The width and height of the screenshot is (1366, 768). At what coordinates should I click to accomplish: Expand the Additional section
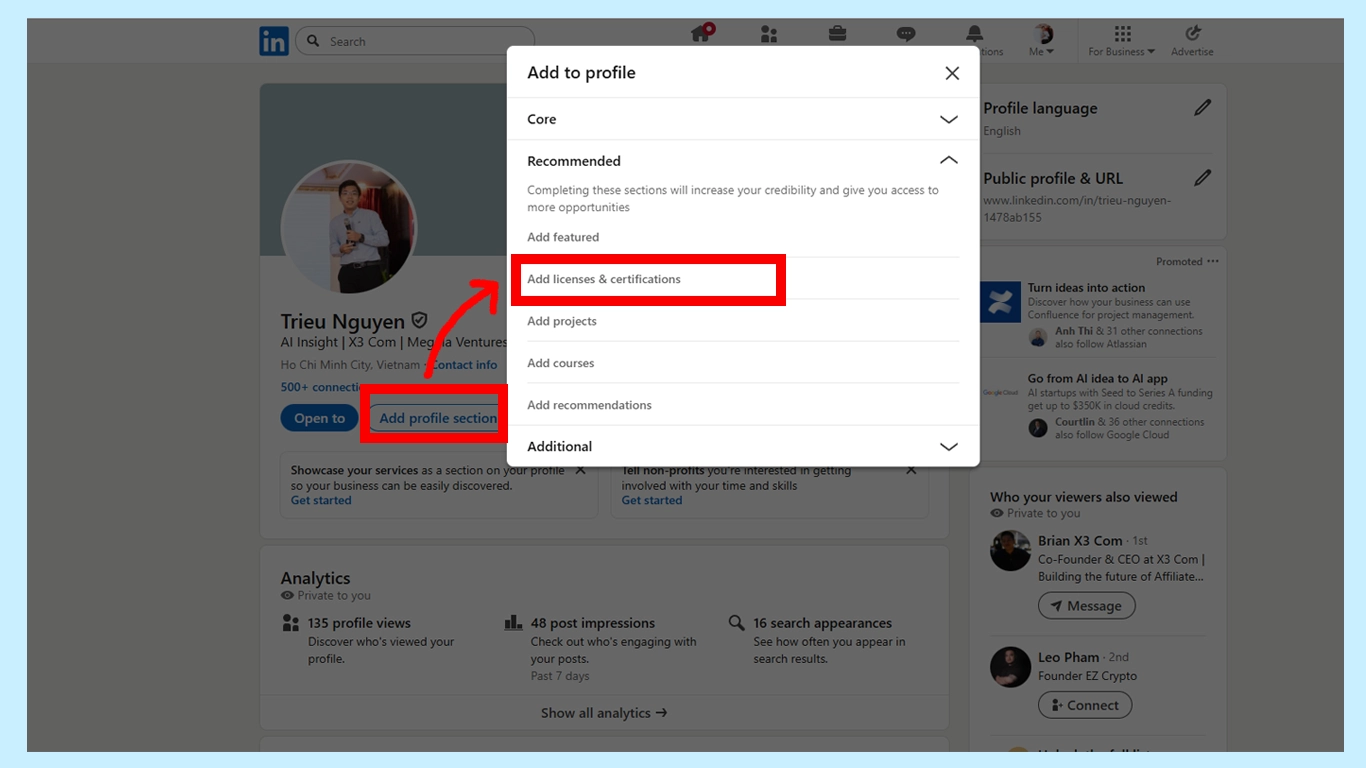tap(948, 446)
